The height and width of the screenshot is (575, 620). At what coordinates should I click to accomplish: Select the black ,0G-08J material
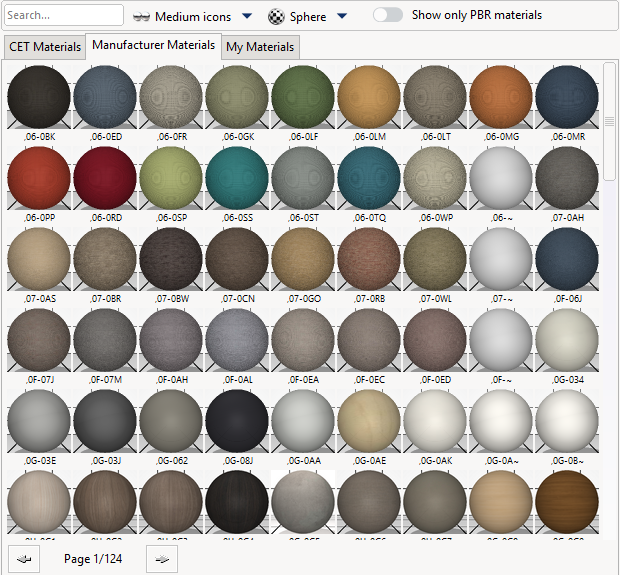(x=237, y=422)
